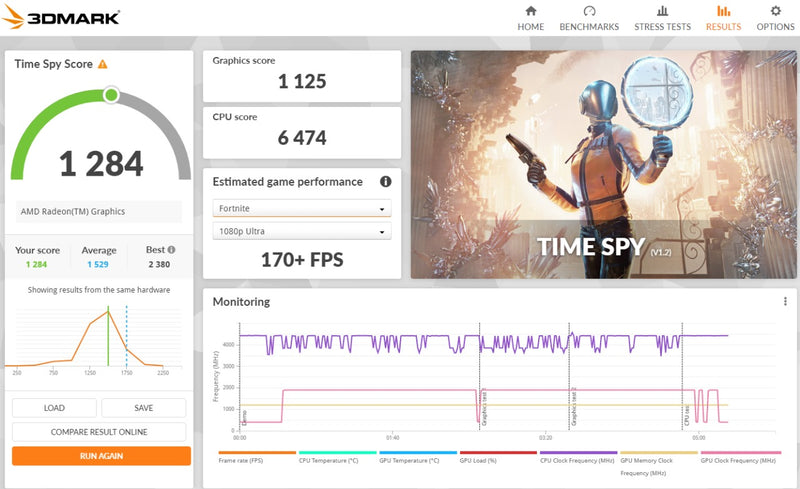Open the Options tab
The image size is (800, 489).
[776, 18]
